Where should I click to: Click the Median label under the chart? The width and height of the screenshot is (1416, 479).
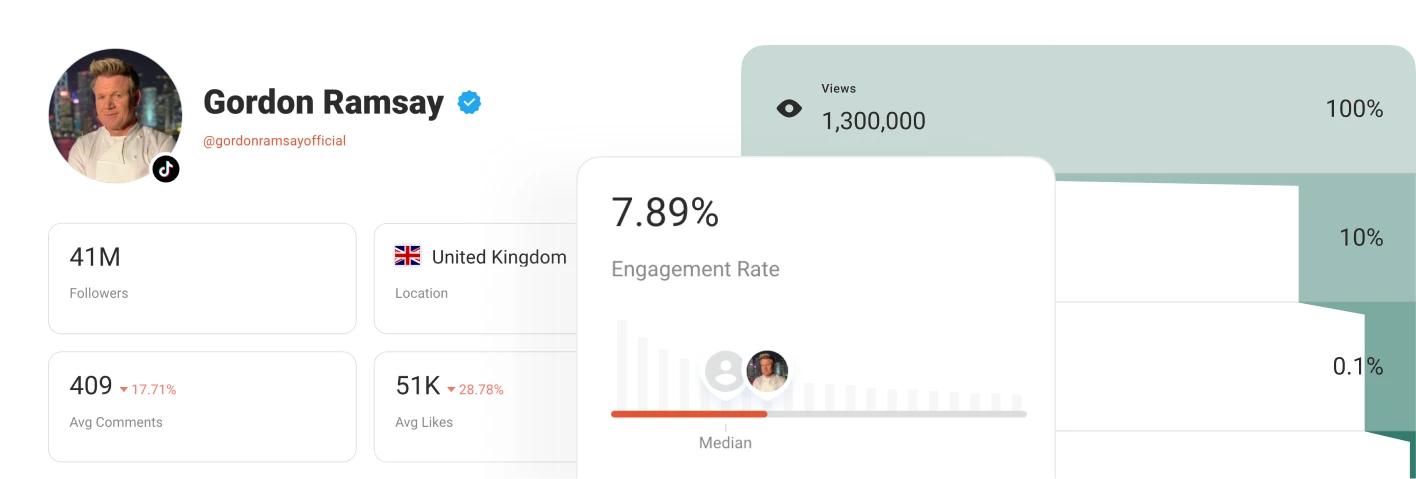(x=725, y=442)
